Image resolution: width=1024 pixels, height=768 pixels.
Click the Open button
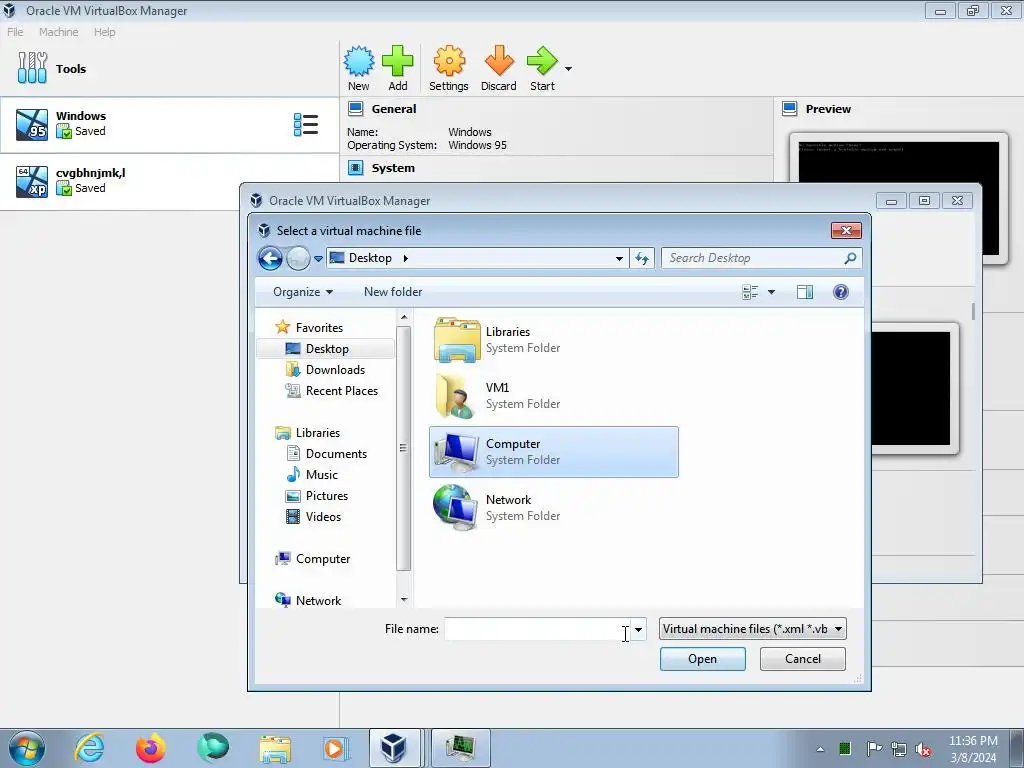coord(702,659)
